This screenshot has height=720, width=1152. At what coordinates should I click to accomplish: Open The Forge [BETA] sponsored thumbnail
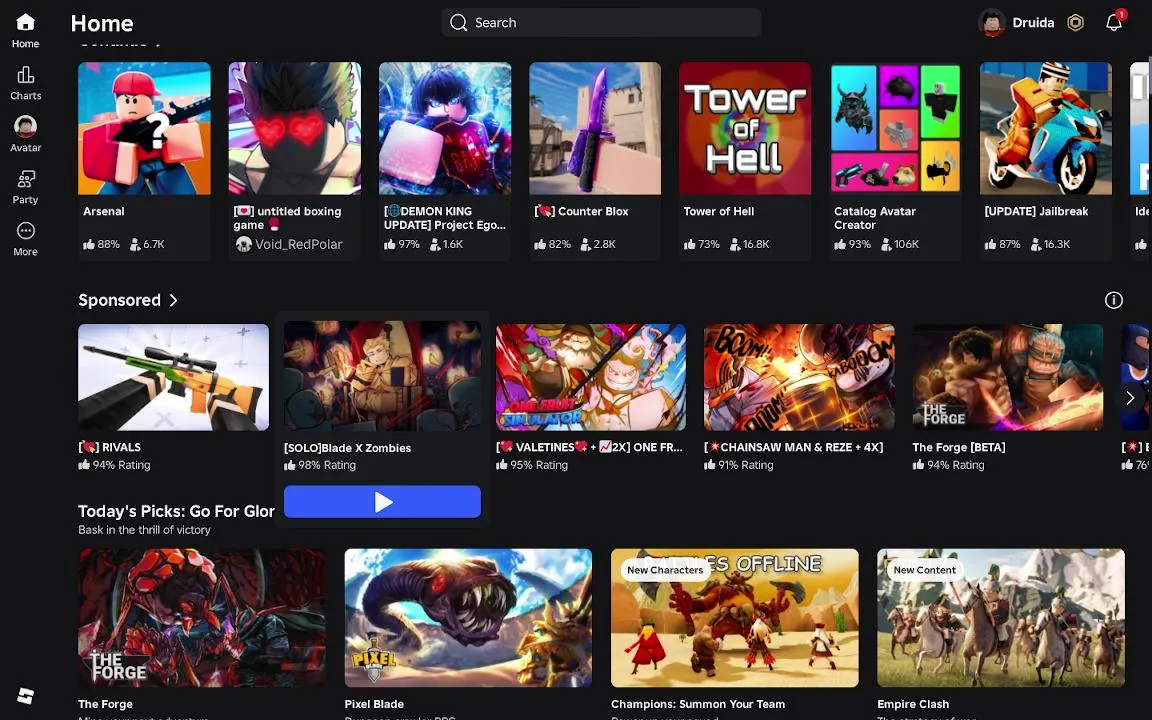pyautogui.click(x=1007, y=377)
